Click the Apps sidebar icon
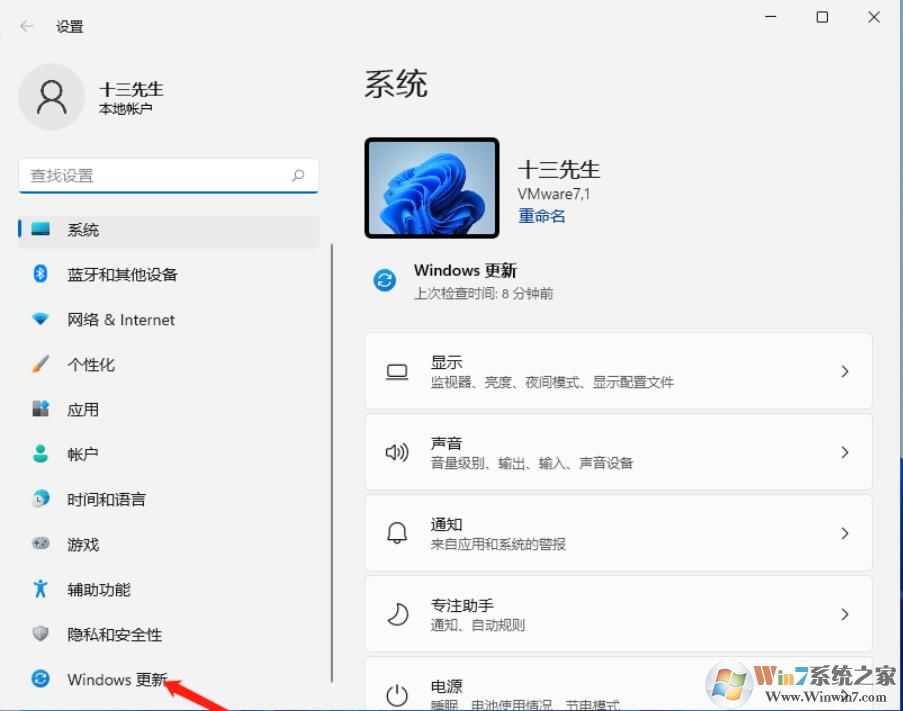Viewport: 903px width, 711px height. click(84, 409)
